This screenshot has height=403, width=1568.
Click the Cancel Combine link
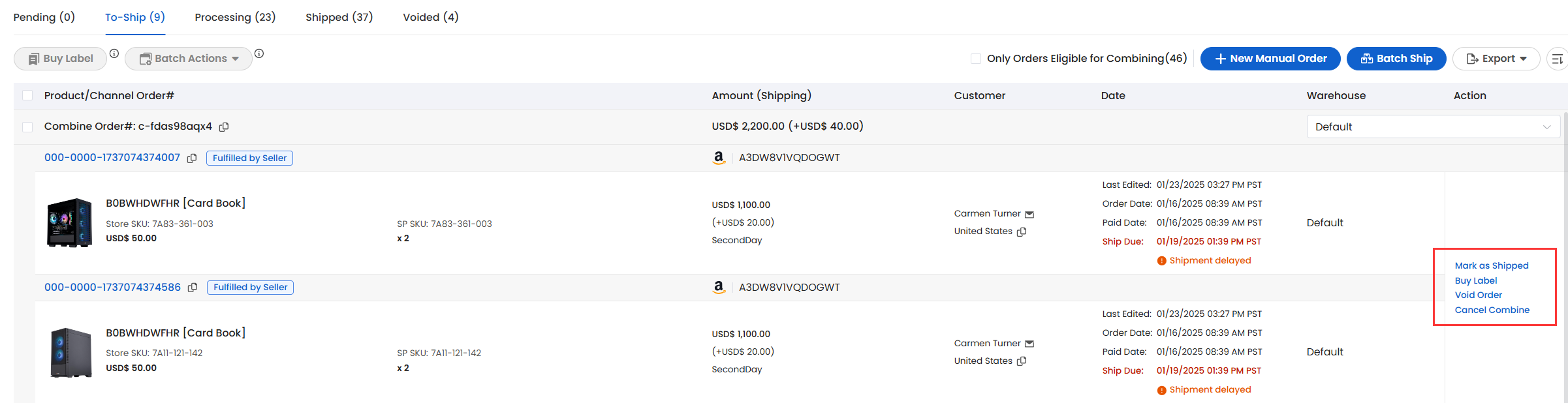pos(1492,310)
